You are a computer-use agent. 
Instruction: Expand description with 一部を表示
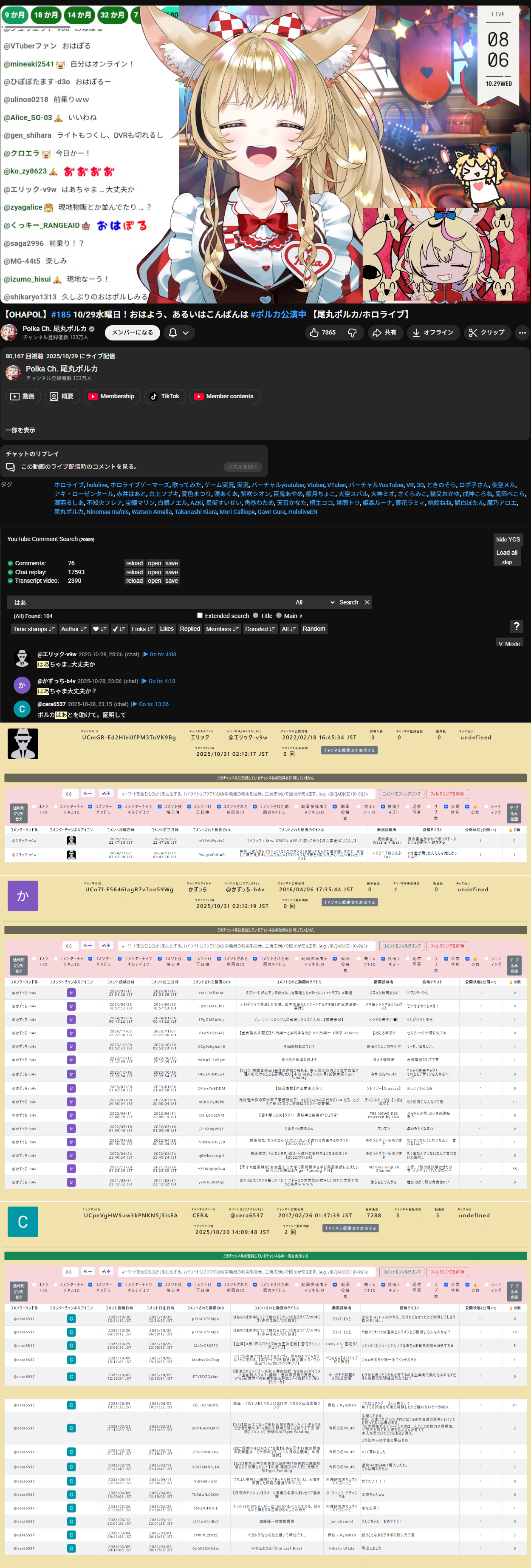pyautogui.click(x=21, y=430)
